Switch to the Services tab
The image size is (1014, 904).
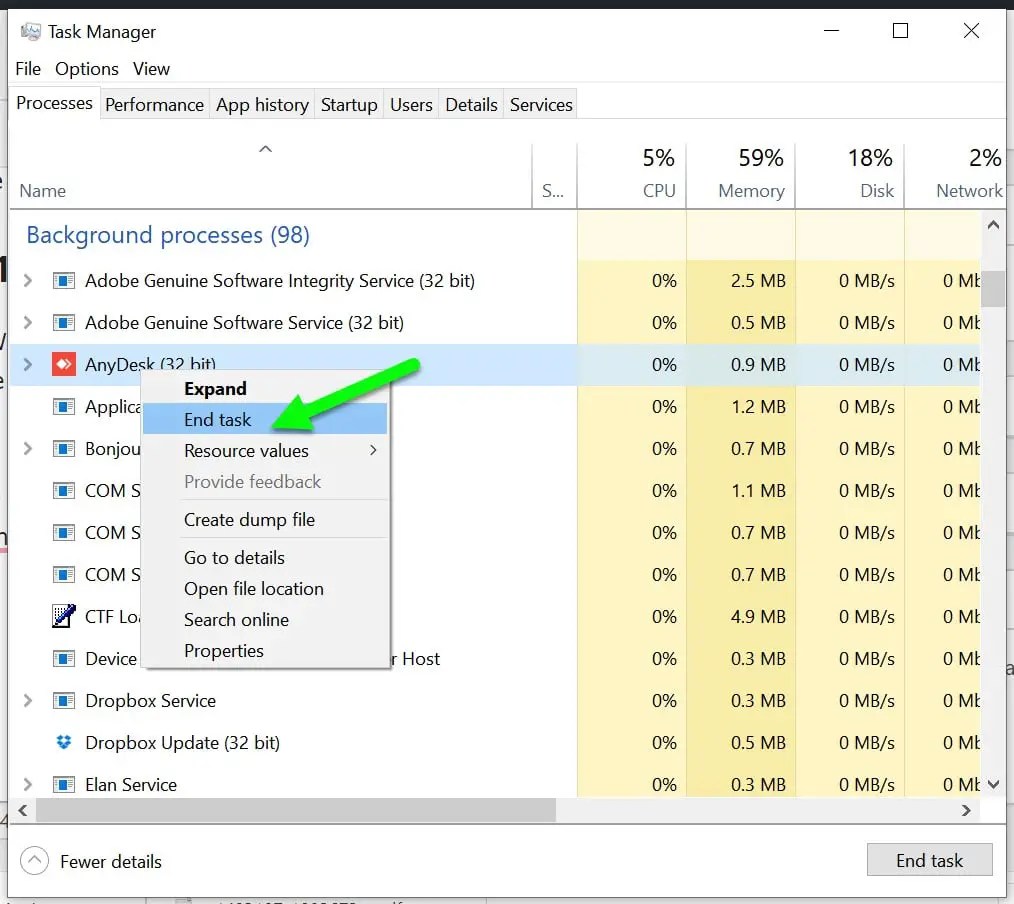(x=540, y=104)
